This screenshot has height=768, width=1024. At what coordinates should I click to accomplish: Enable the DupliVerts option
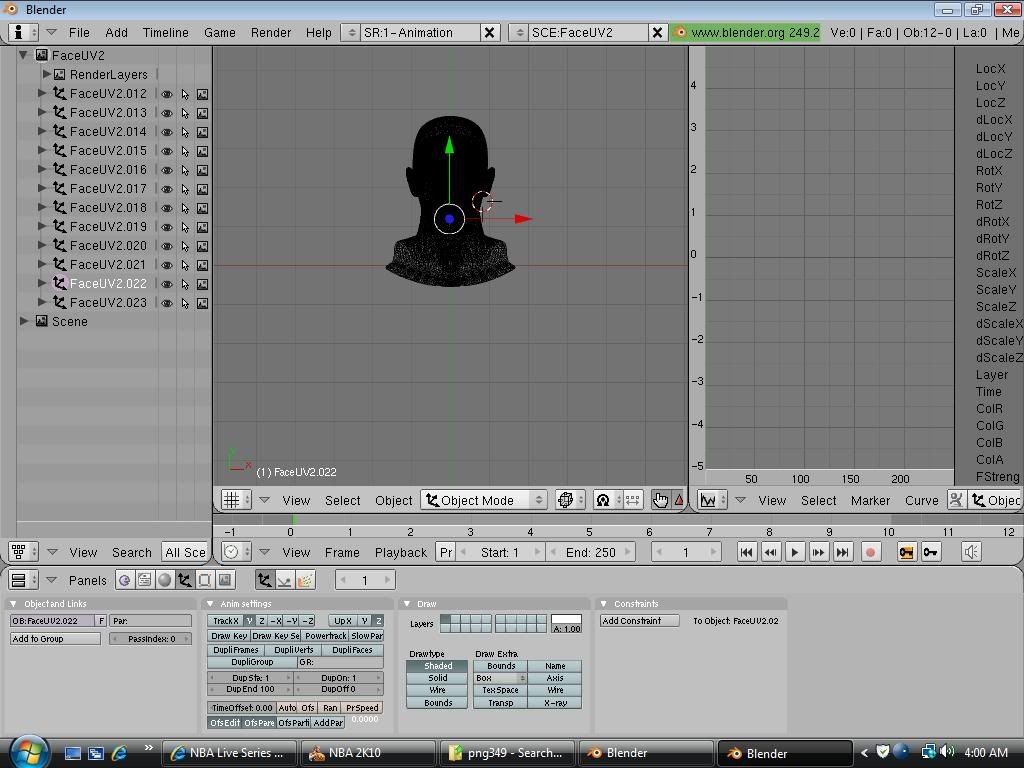[x=294, y=650]
